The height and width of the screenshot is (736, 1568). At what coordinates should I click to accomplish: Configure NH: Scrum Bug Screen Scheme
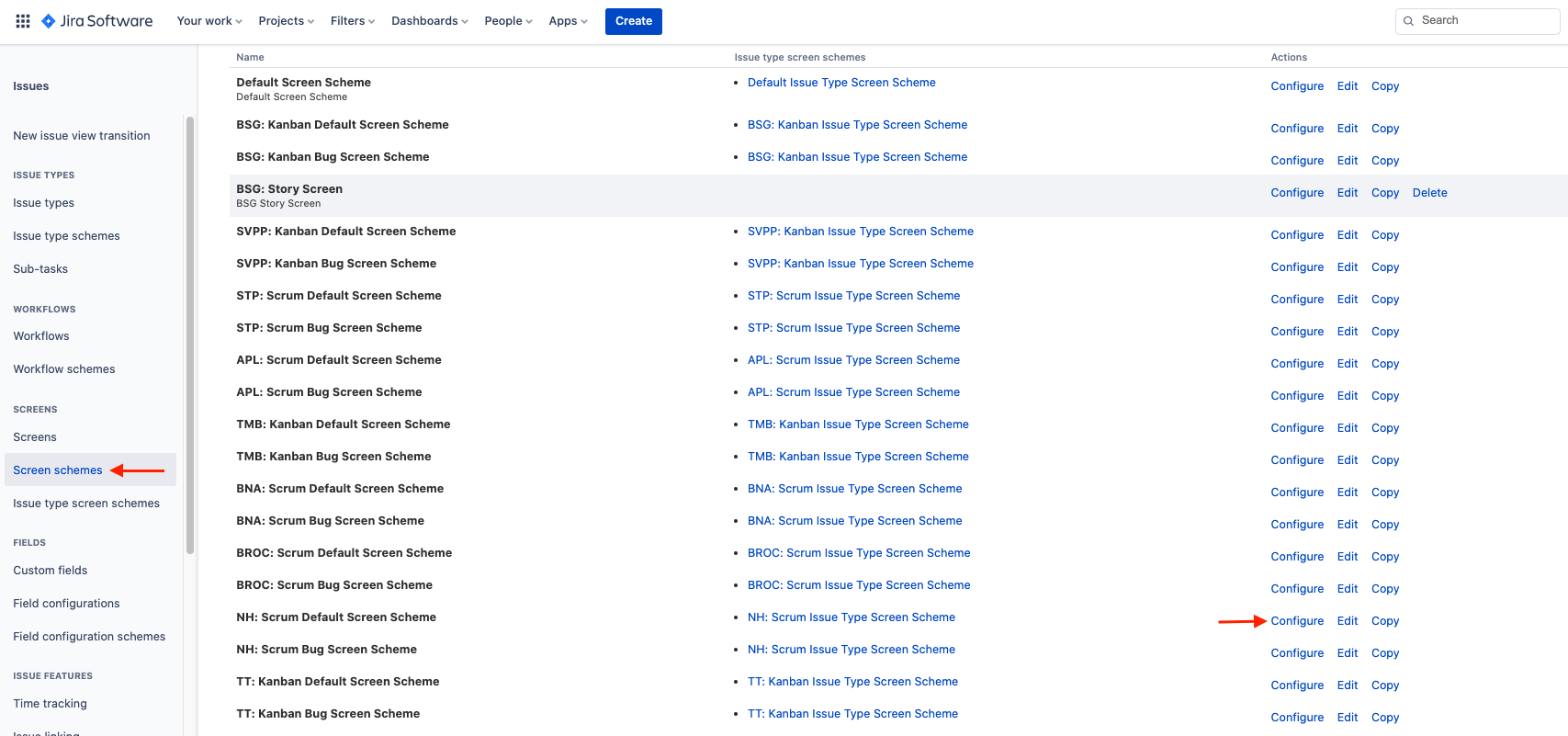tap(1297, 653)
